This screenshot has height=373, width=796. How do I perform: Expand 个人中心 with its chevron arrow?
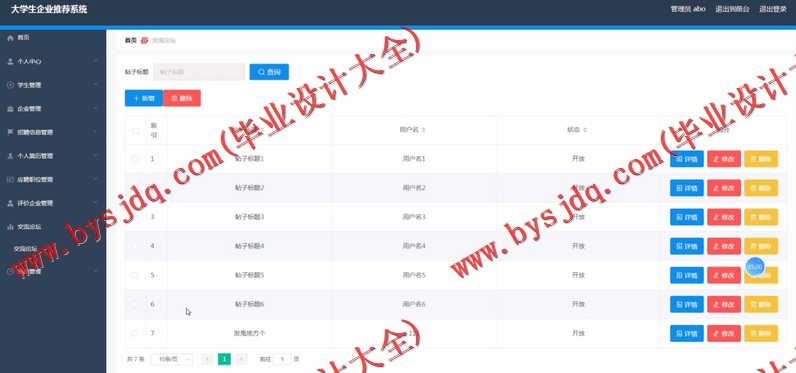click(x=95, y=61)
